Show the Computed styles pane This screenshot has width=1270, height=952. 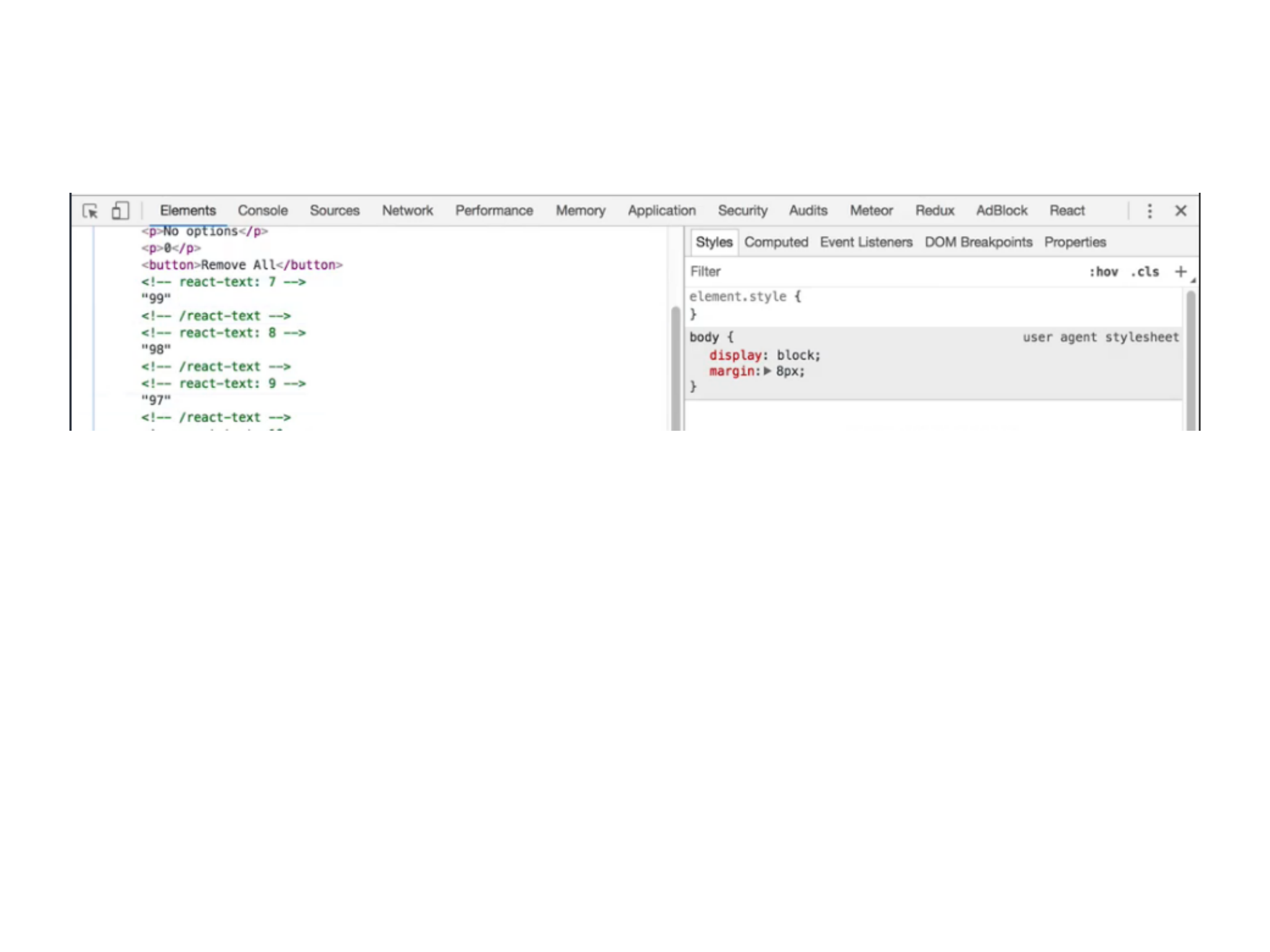776,242
